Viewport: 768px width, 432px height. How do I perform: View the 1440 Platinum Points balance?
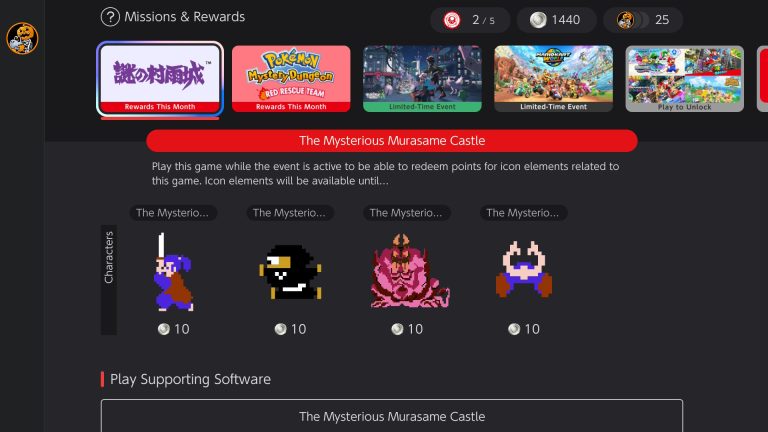(x=556, y=20)
